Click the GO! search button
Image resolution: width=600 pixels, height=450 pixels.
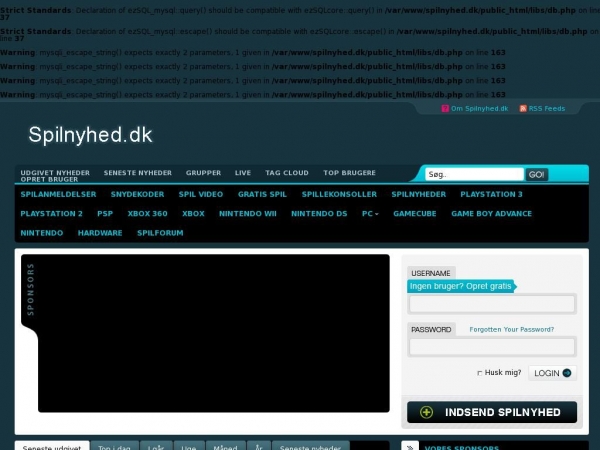tap(536, 174)
